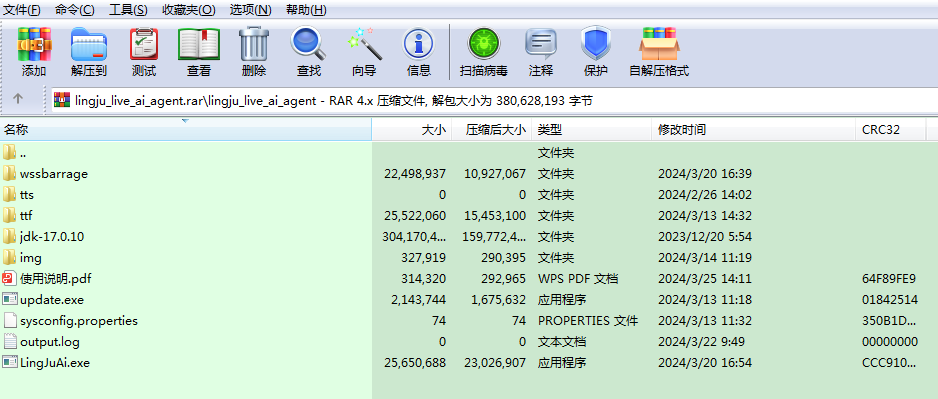The image size is (938, 399).
Task: Click the PROPERTIES 文件 type cell
Action: [x=588, y=321]
